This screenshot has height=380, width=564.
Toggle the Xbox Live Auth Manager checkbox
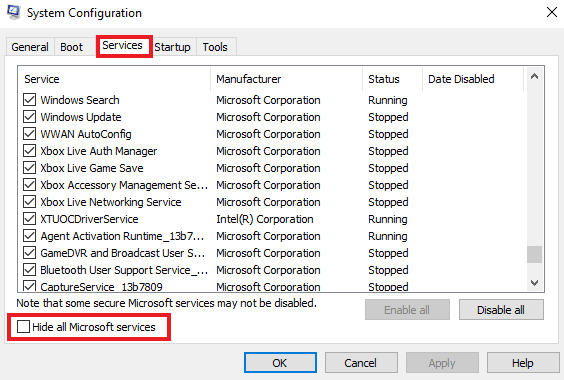pos(29,151)
